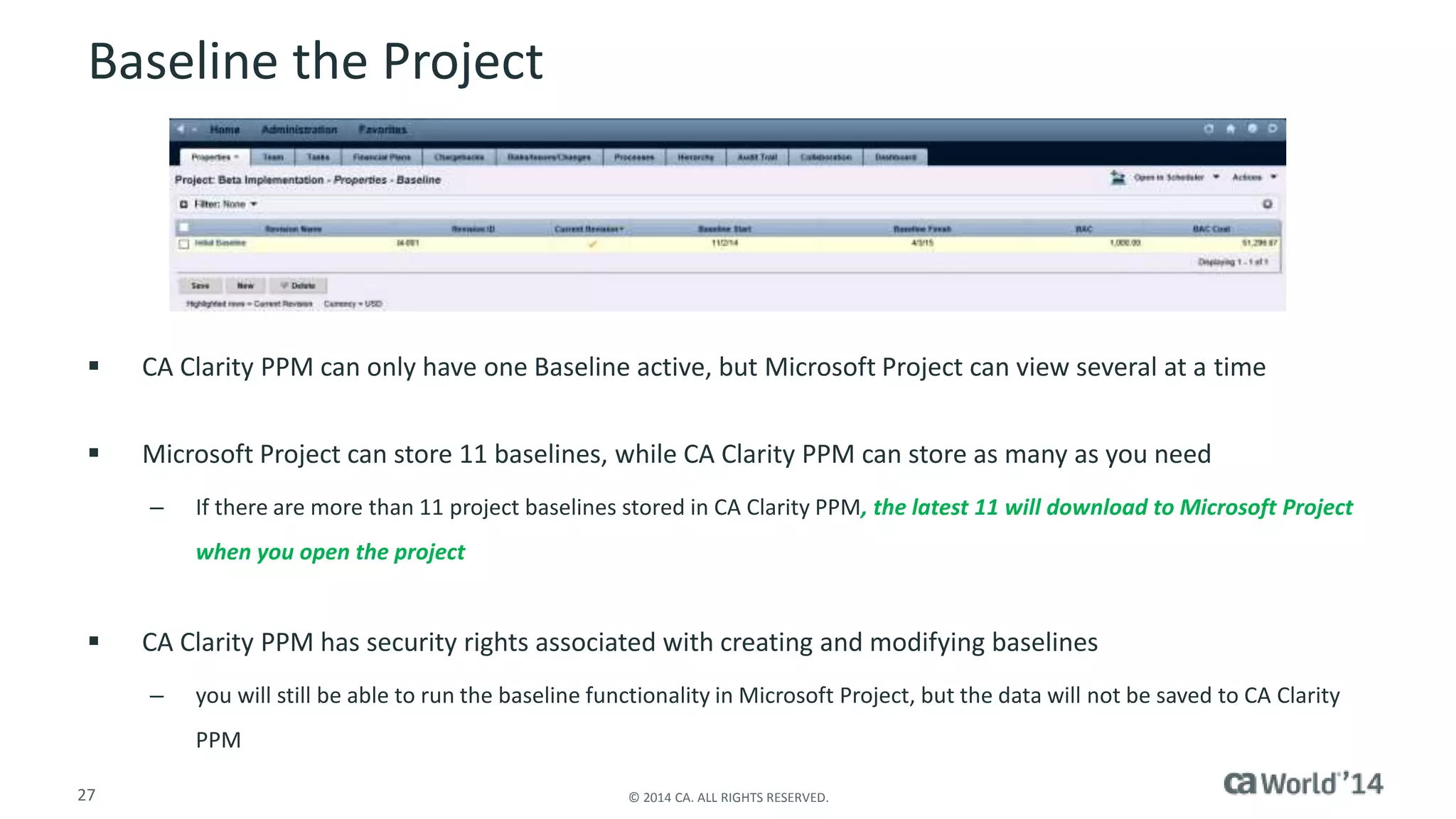Screen dimensions: 1456x819
Task: Click the plus icon to expand the filter section
Action: tap(183, 205)
